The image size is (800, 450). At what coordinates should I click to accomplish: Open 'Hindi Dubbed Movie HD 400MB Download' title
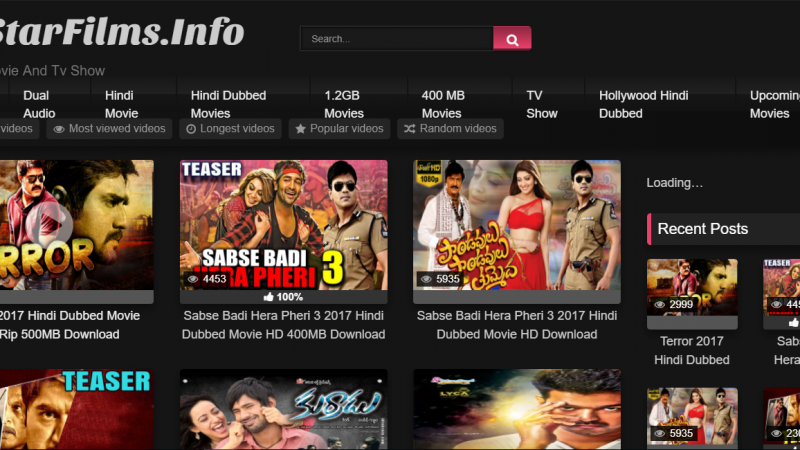(284, 325)
